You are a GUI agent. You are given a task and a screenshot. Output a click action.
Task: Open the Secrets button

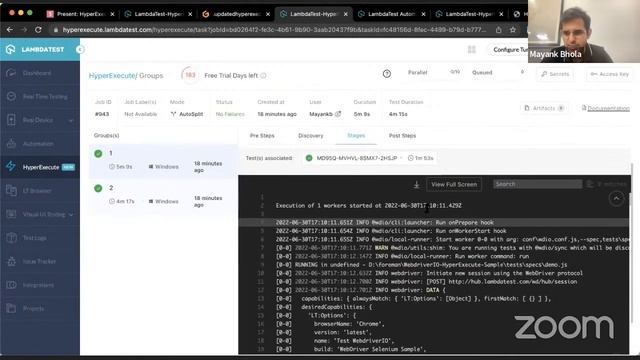pyautogui.click(x=555, y=74)
